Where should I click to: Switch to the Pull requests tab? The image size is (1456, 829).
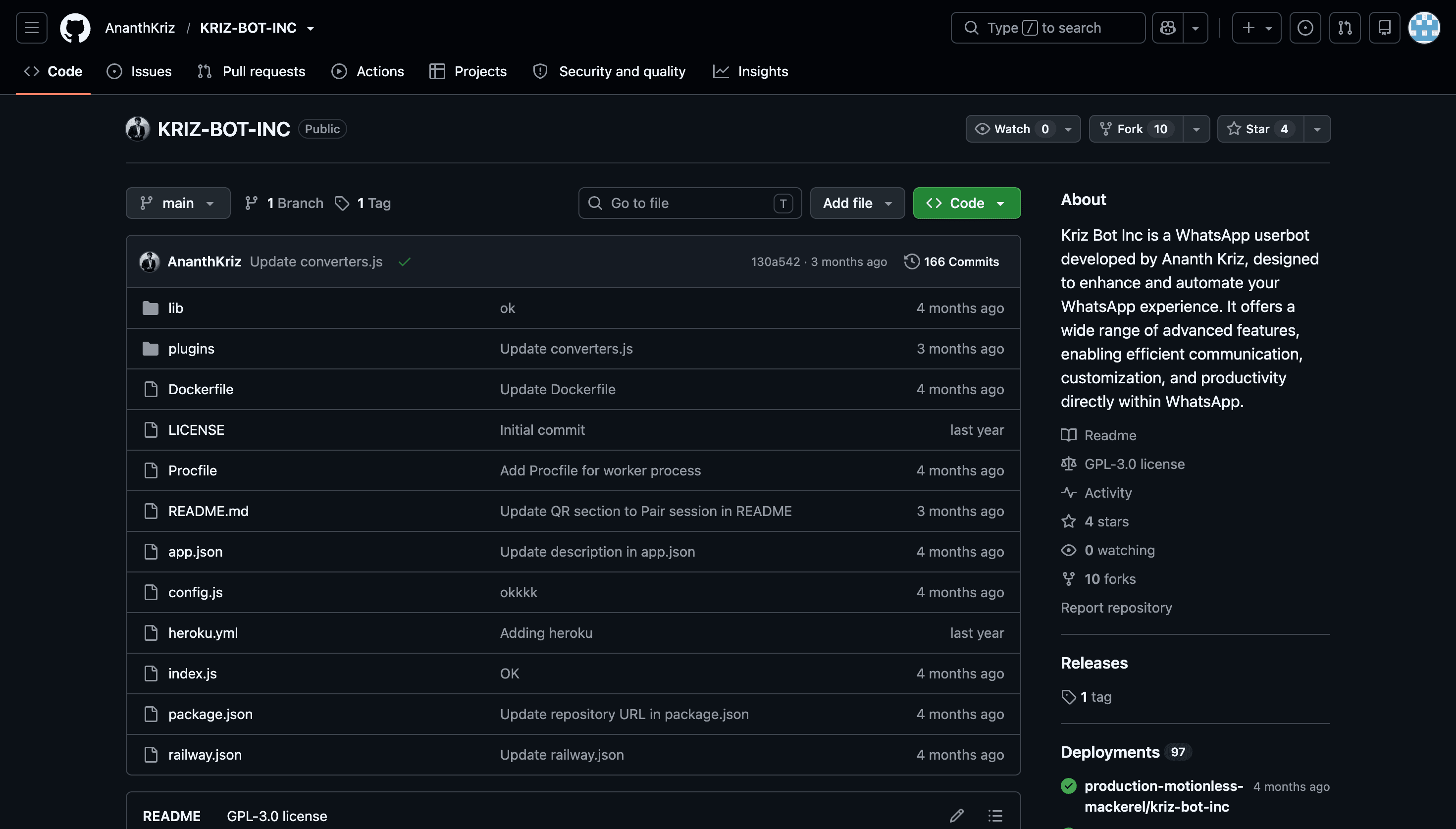coord(251,71)
